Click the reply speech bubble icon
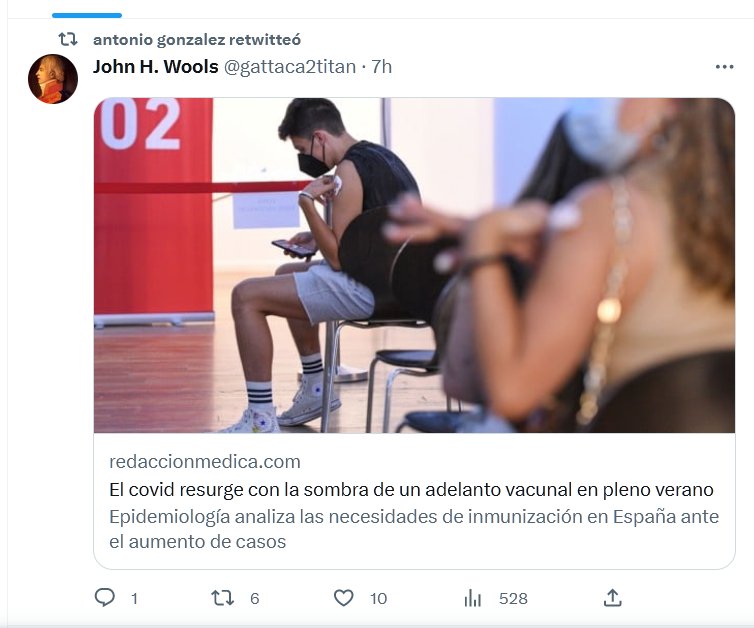Screen dimensions: 754x628 104,598
